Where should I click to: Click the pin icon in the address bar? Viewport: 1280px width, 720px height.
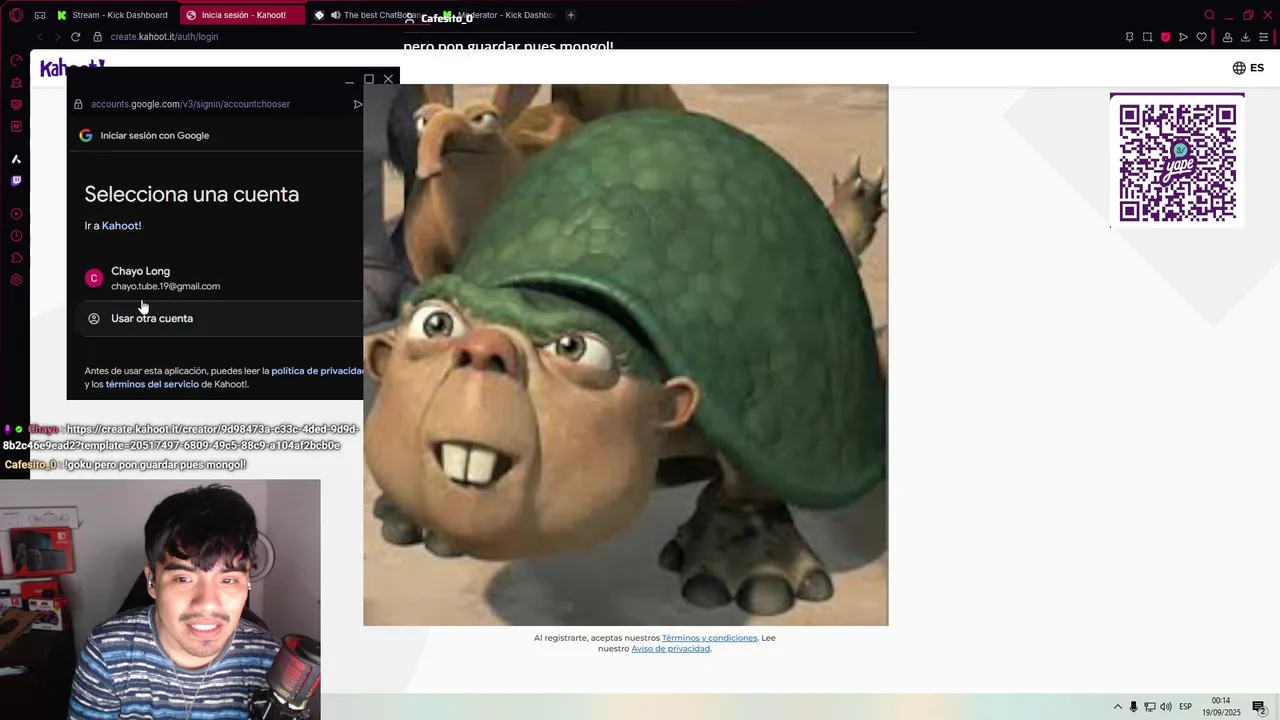point(1129,37)
